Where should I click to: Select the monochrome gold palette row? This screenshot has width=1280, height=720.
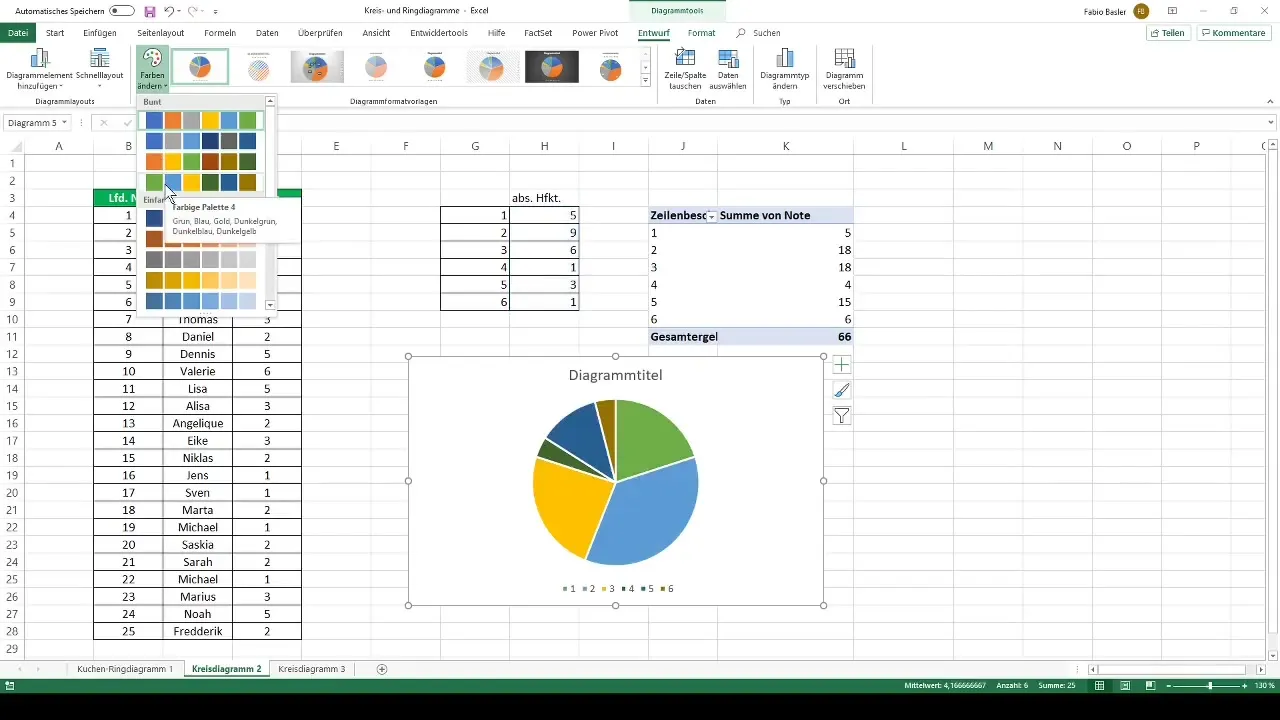[201, 280]
